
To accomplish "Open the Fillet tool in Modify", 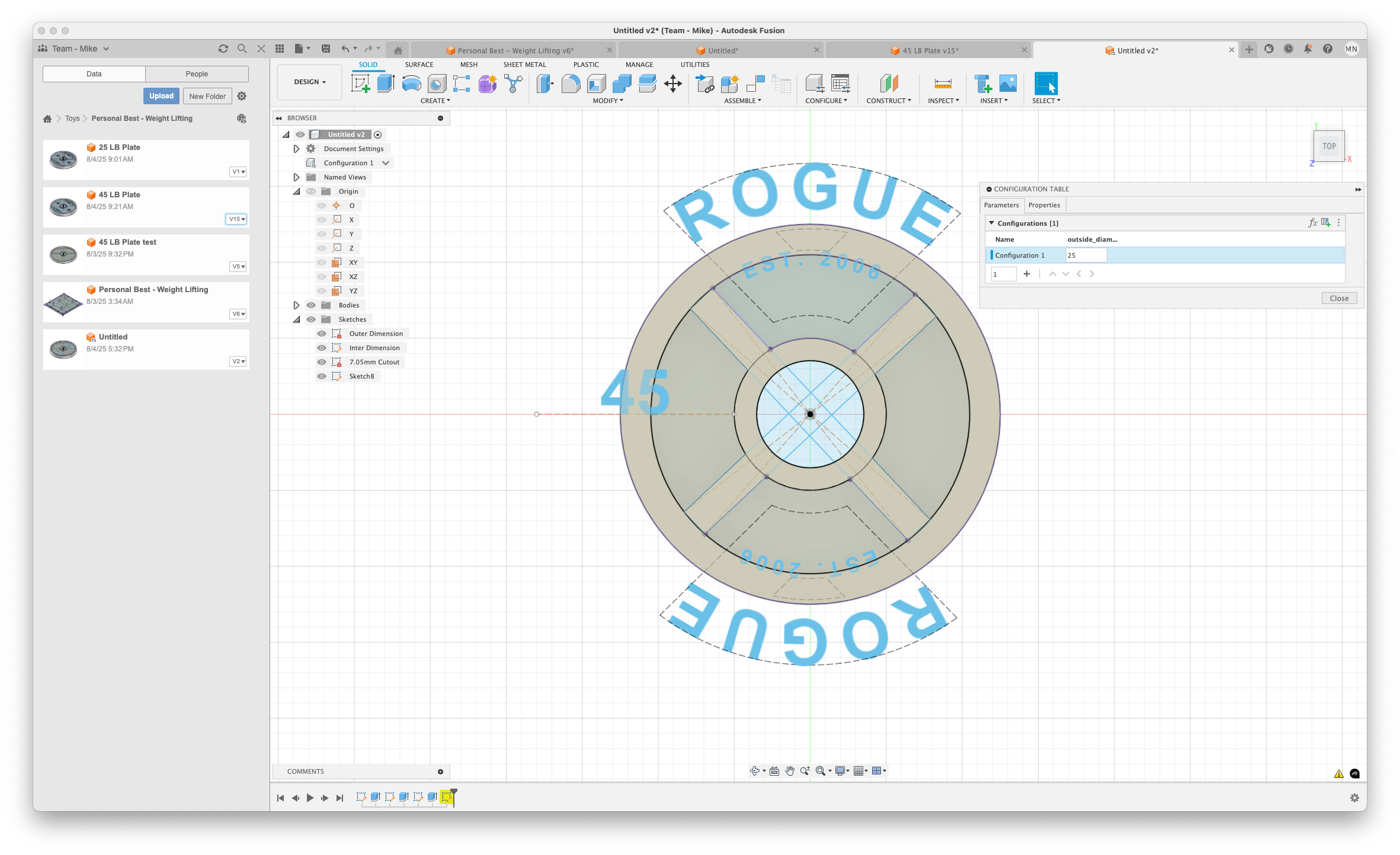I will click(571, 84).
